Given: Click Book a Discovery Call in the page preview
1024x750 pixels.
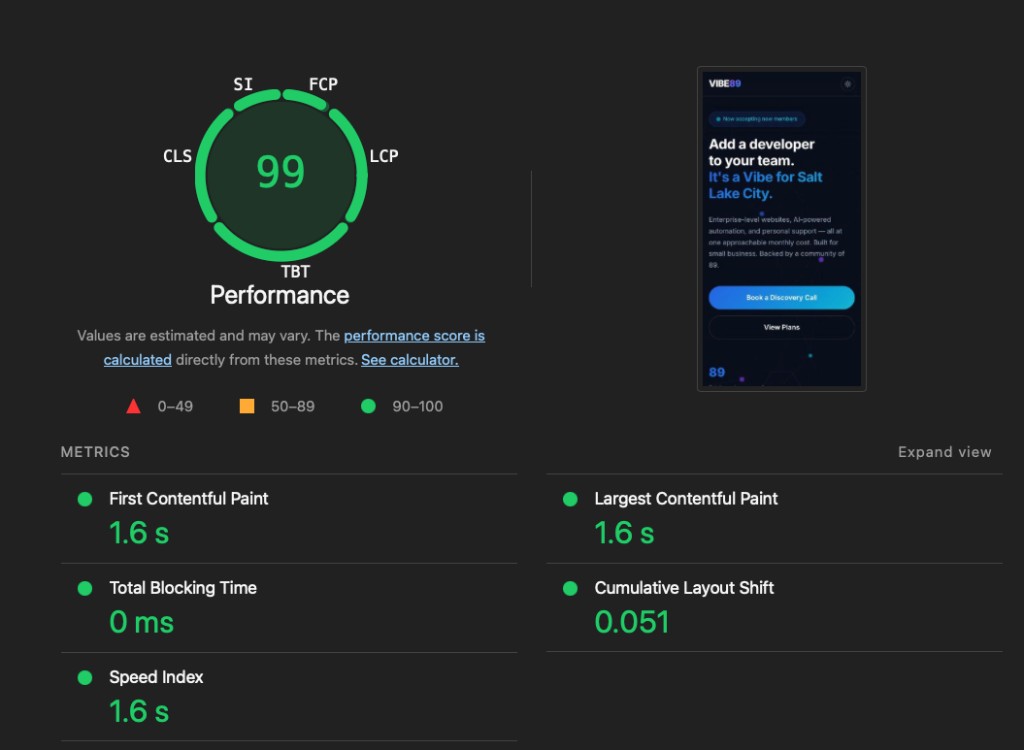Looking at the screenshot, I should coord(781,298).
